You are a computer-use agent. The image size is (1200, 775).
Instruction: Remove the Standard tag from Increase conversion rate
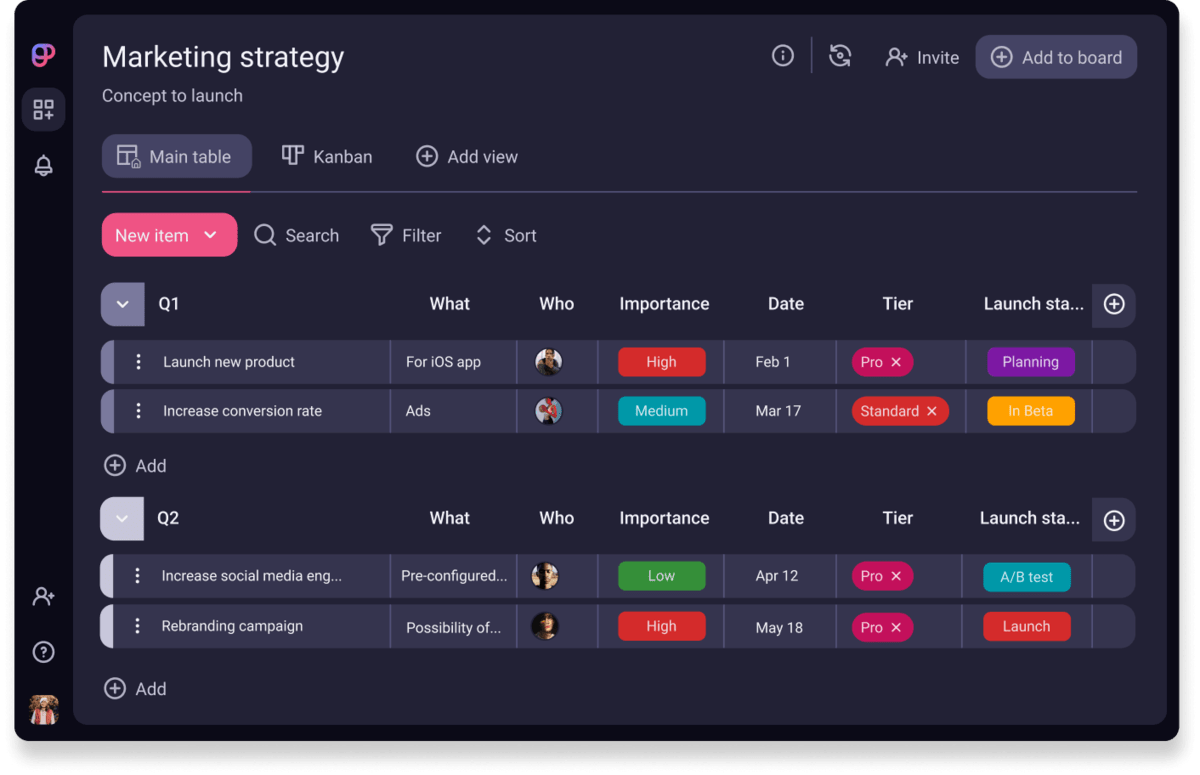coord(931,411)
